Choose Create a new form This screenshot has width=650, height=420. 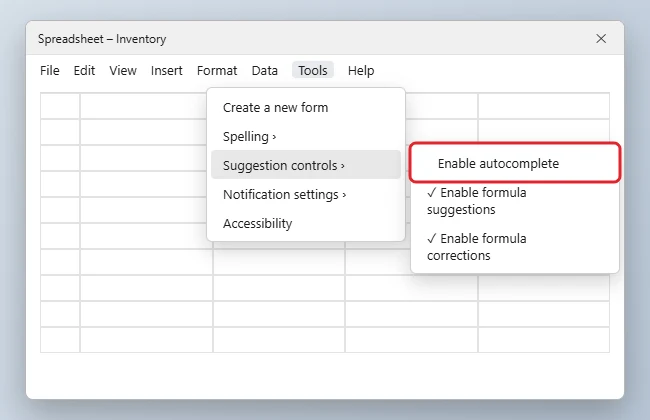[306, 107]
